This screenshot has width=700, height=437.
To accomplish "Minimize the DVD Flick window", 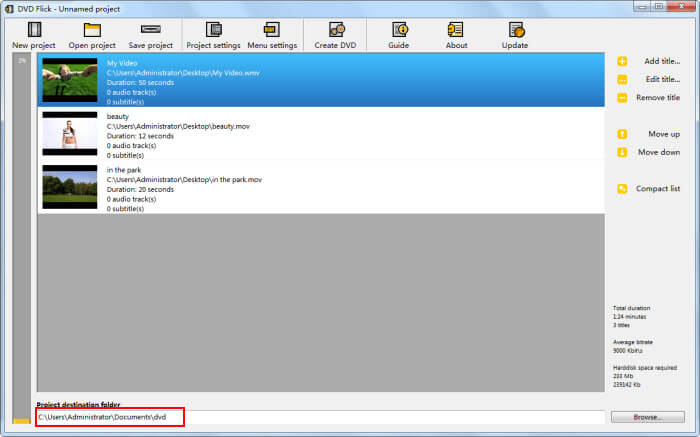I will 642,7.
